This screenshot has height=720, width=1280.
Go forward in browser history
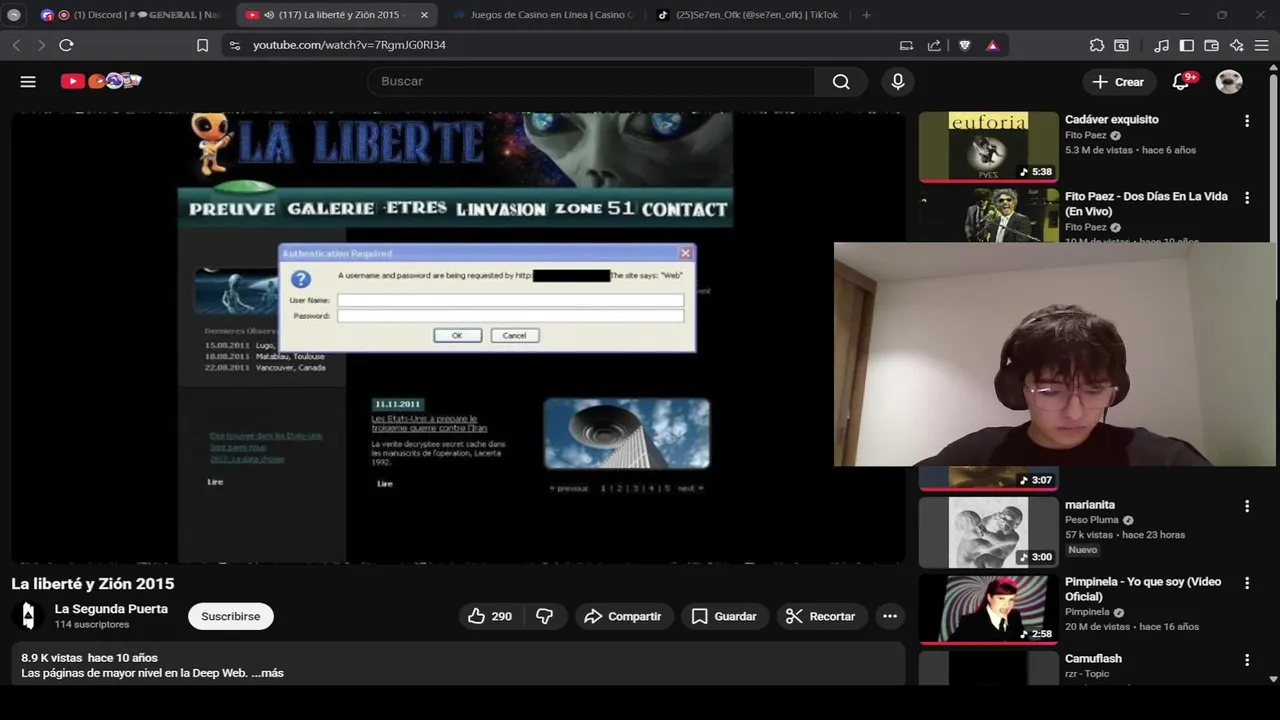(41, 45)
